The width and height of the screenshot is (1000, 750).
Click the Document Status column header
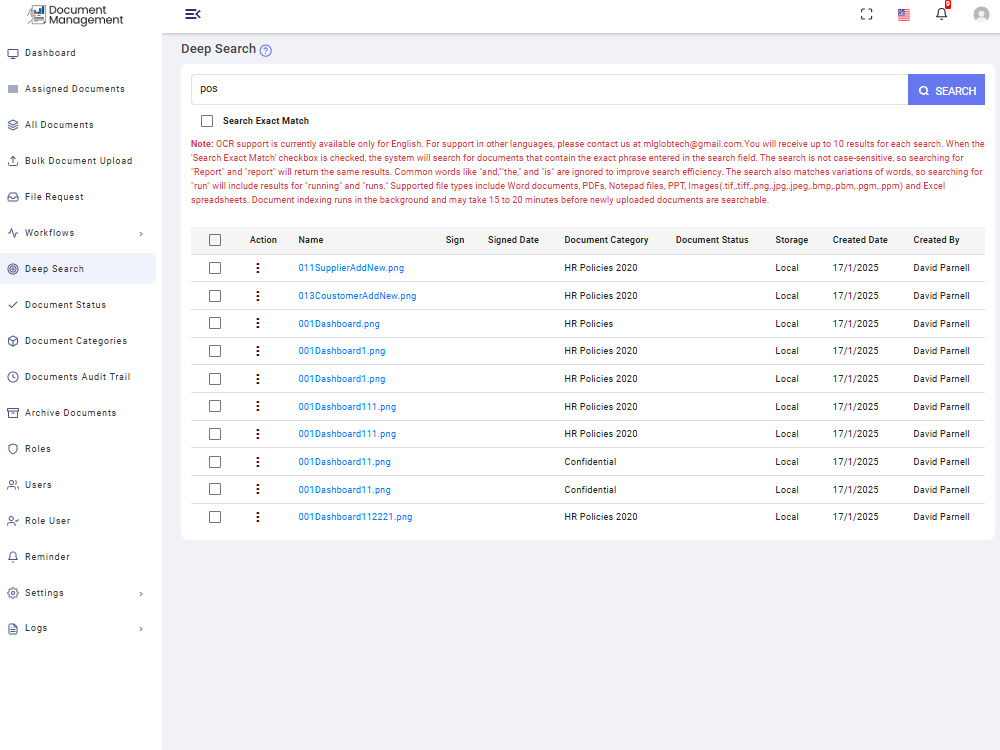click(x=712, y=240)
